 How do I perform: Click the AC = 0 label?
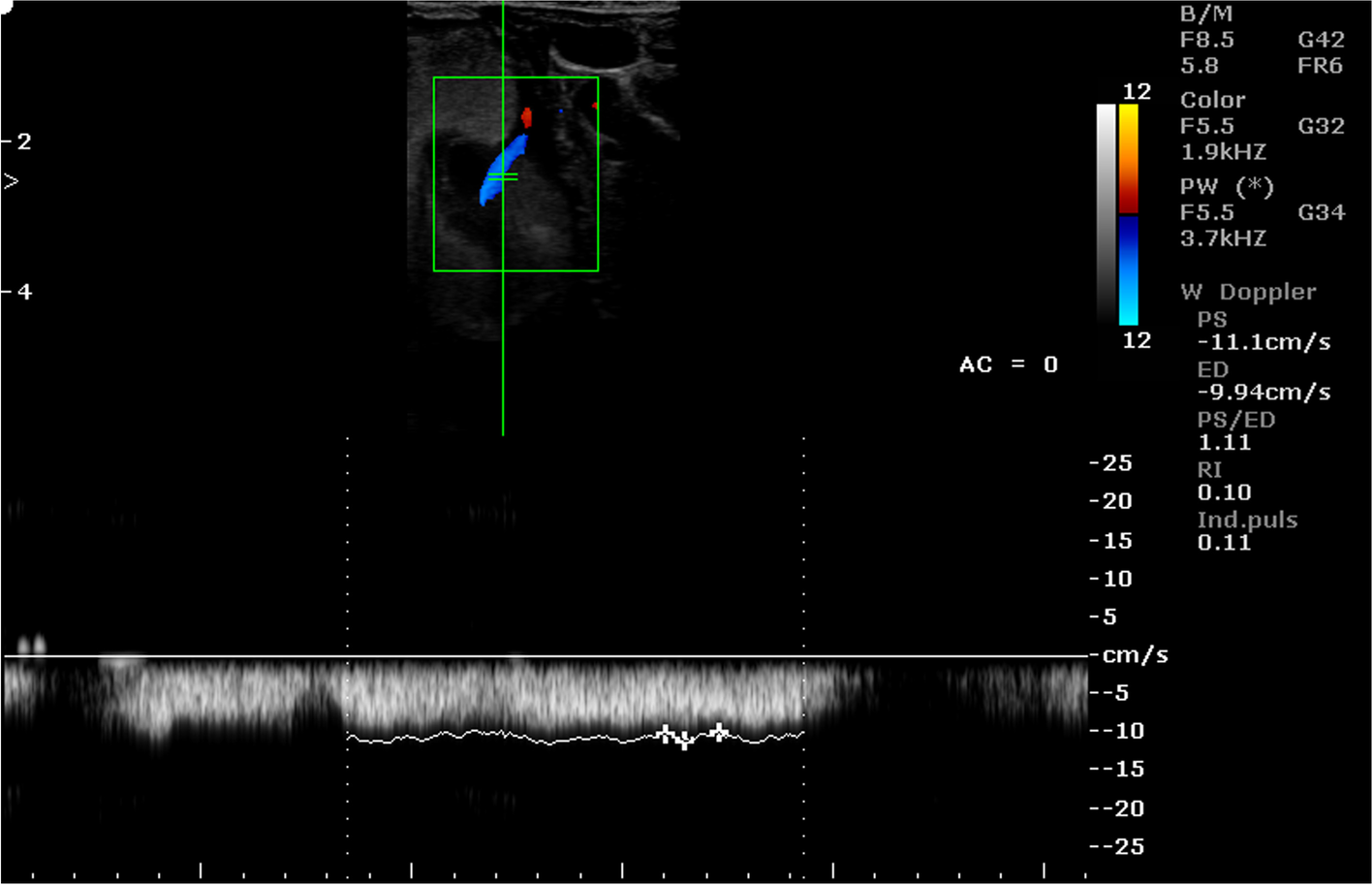(x=1009, y=364)
